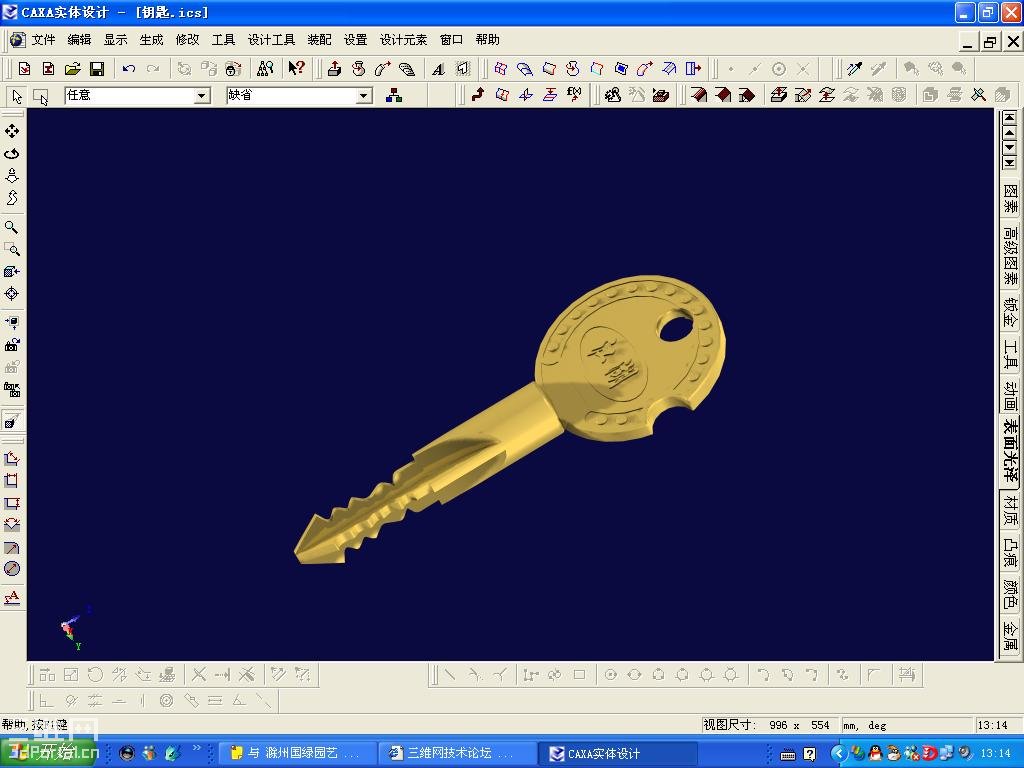Open the 生成 menu
The height and width of the screenshot is (768, 1024).
pos(152,40)
